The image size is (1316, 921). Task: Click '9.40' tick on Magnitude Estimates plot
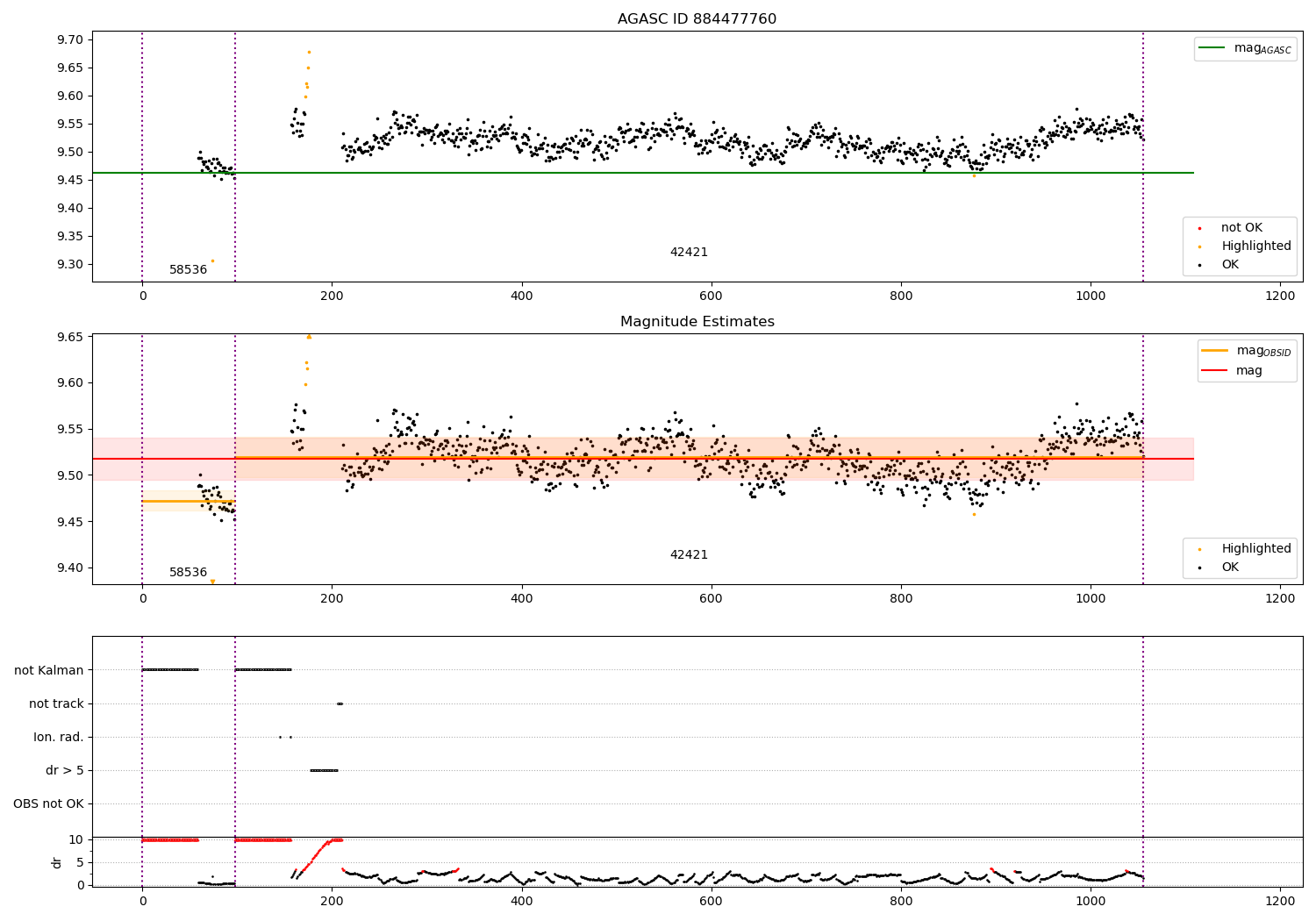click(x=70, y=568)
